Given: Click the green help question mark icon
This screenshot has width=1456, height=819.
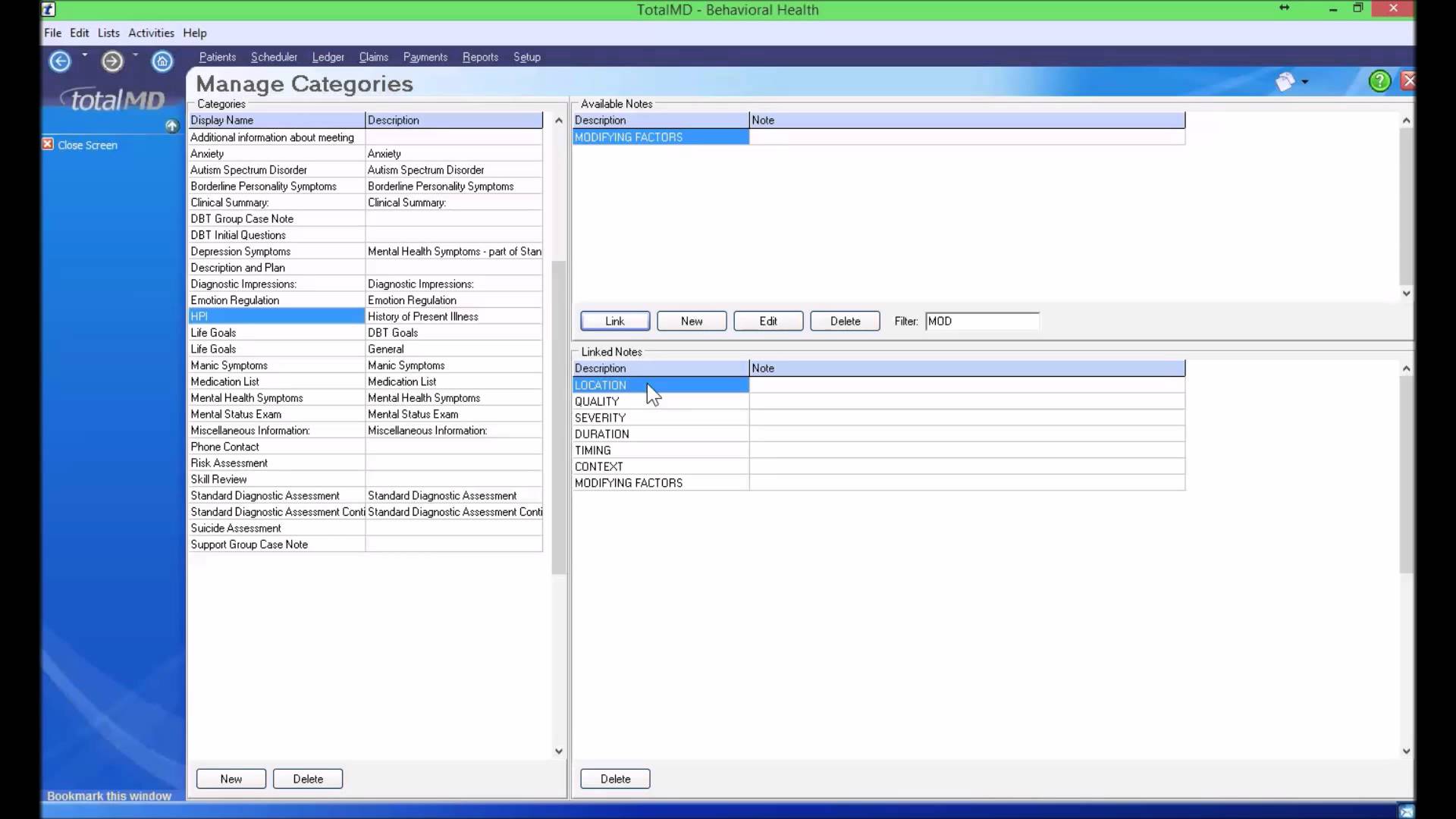Looking at the screenshot, I should 1379,81.
